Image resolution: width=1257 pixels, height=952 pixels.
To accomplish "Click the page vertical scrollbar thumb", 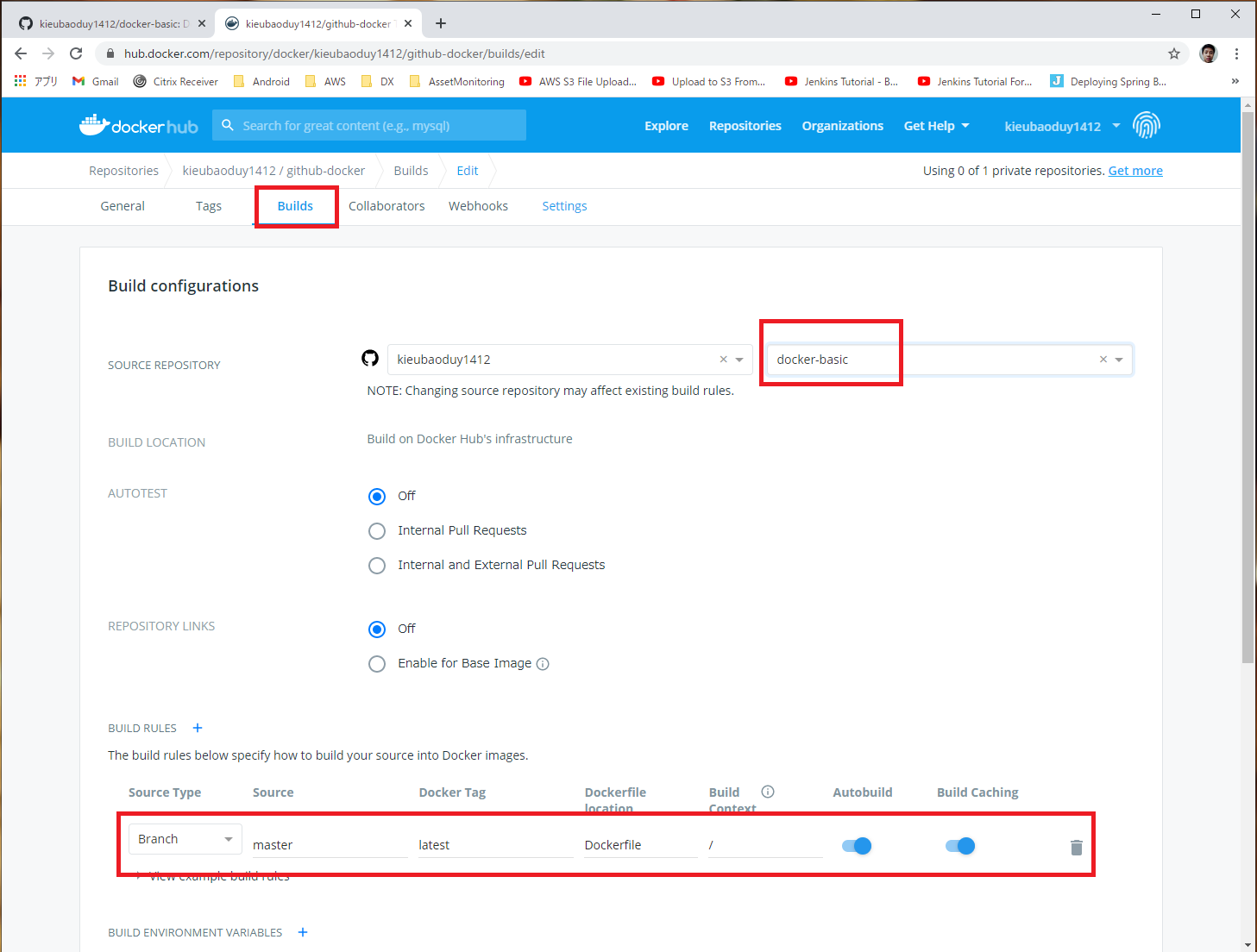I will 1248,387.
